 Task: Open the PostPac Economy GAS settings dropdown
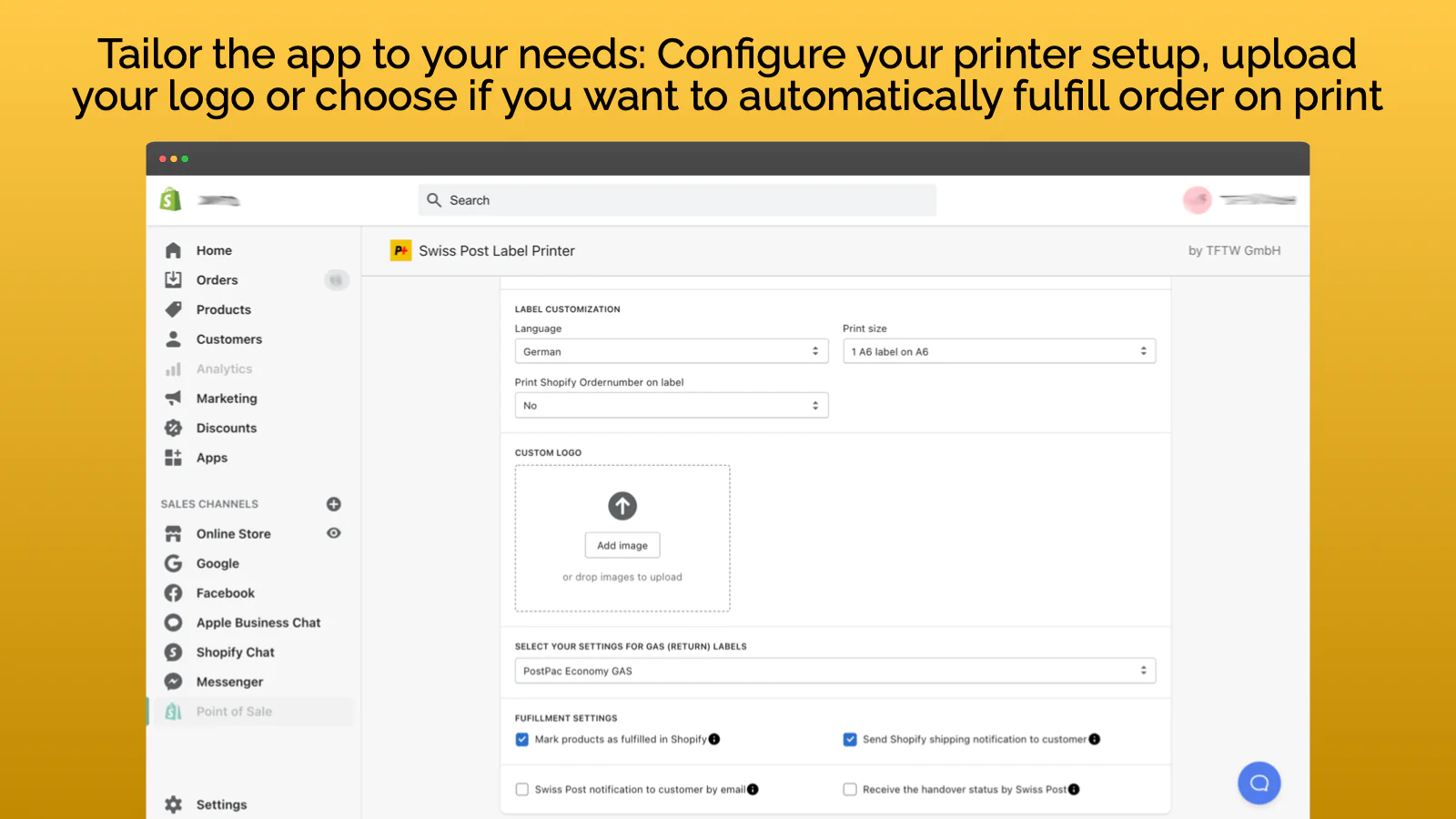(x=834, y=670)
